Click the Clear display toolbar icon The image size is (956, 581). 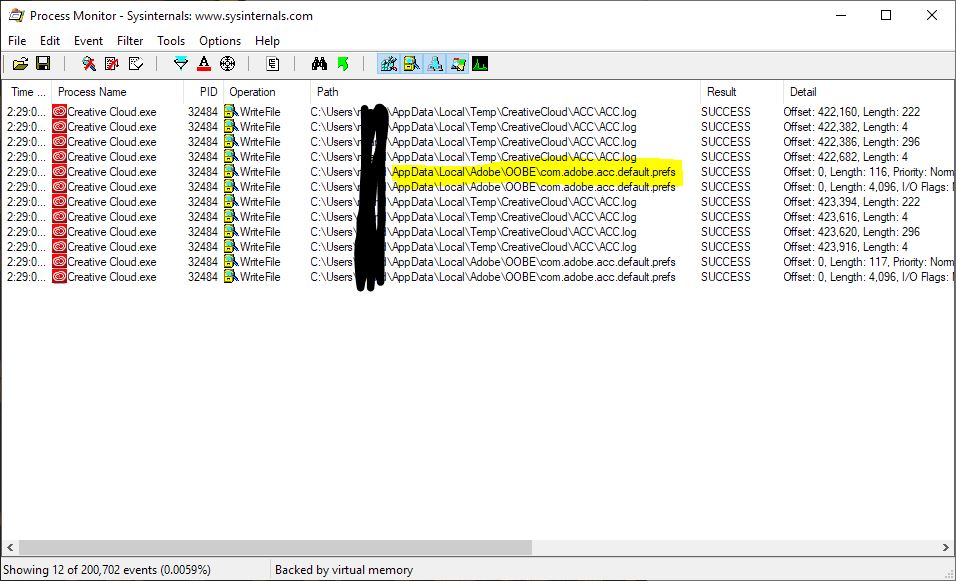[136, 63]
